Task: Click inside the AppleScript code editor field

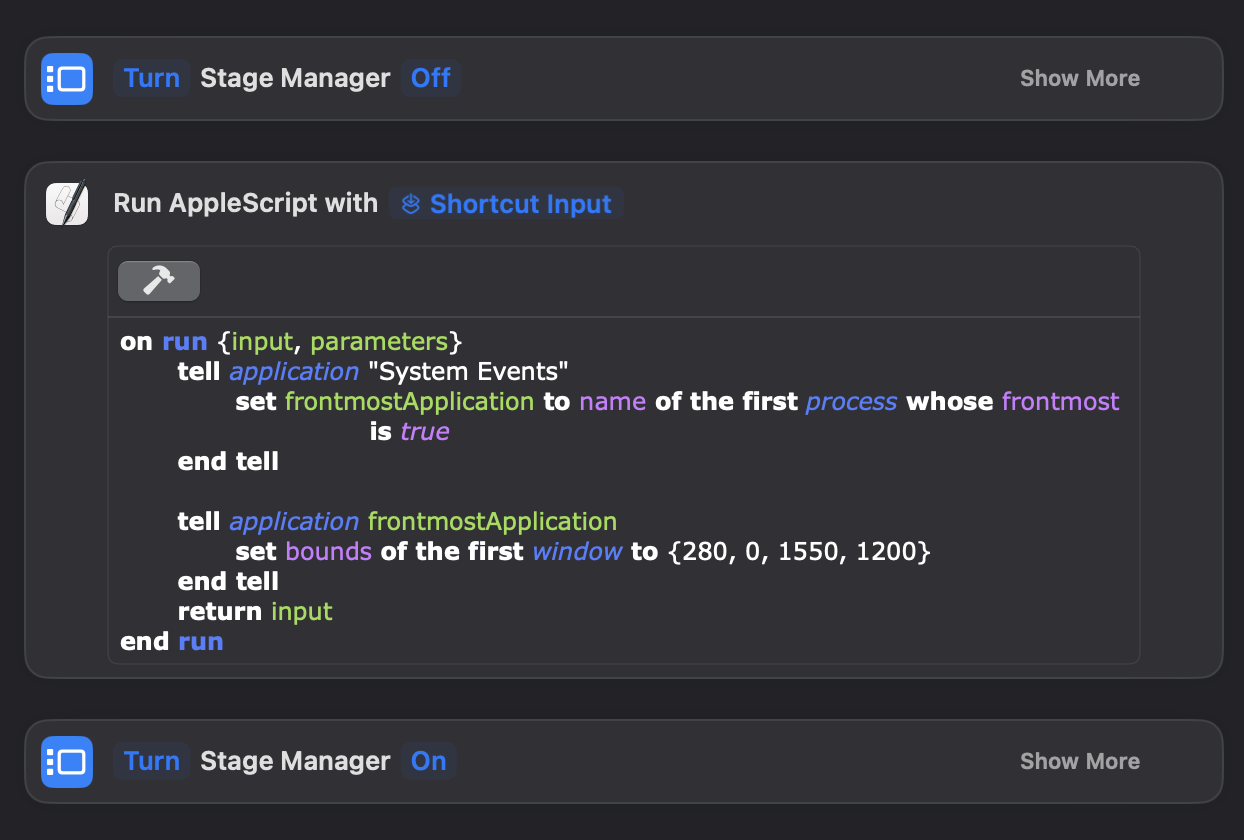Action: pos(624,490)
